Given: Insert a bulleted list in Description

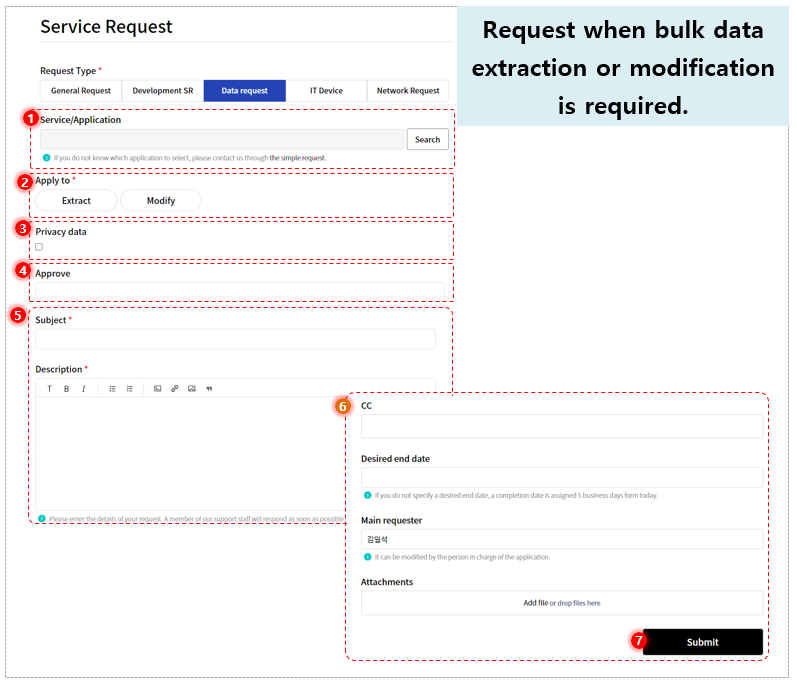Looking at the screenshot, I should coord(112,389).
